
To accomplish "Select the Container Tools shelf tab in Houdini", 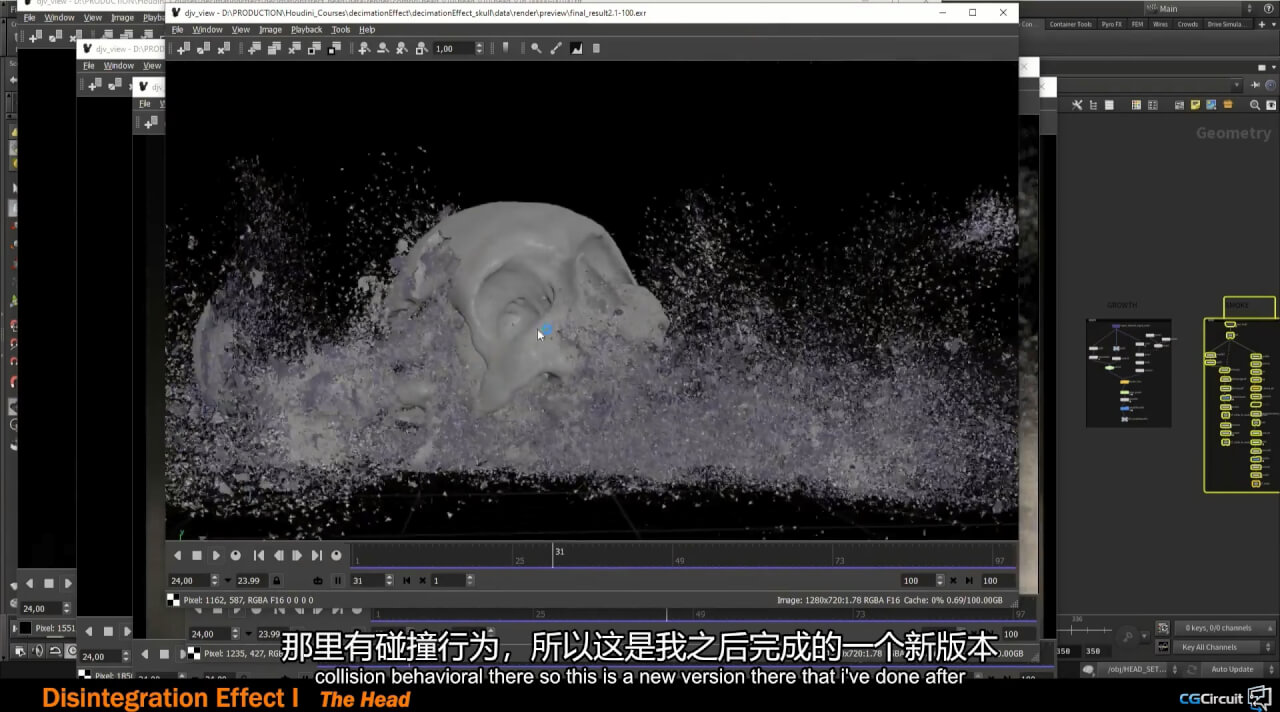I will [x=1071, y=24].
